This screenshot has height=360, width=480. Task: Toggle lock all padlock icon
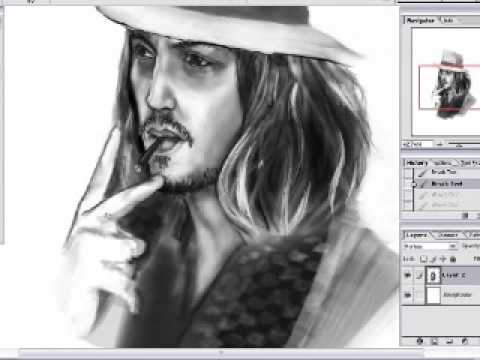tap(453, 259)
